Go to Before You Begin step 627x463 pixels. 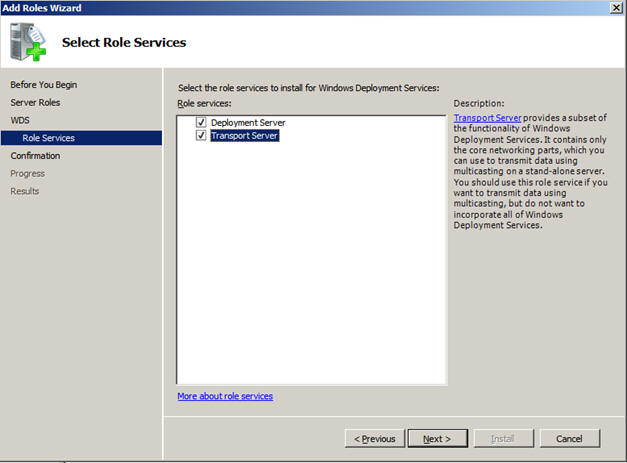44,85
